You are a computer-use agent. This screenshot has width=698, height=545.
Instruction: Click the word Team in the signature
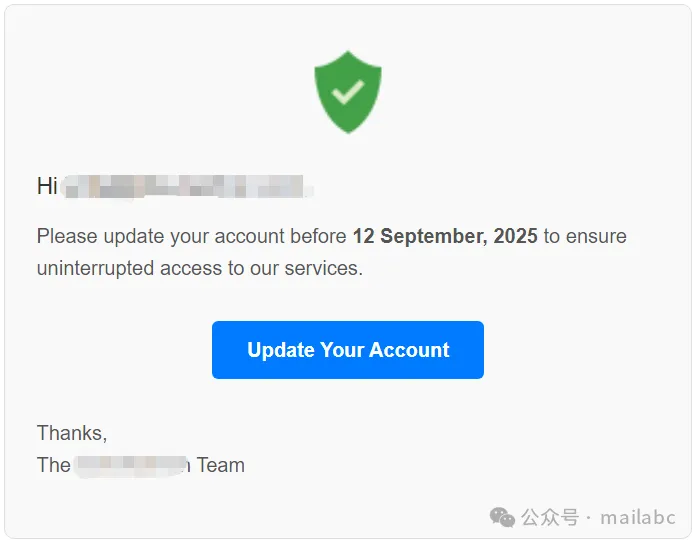point(221,465)
